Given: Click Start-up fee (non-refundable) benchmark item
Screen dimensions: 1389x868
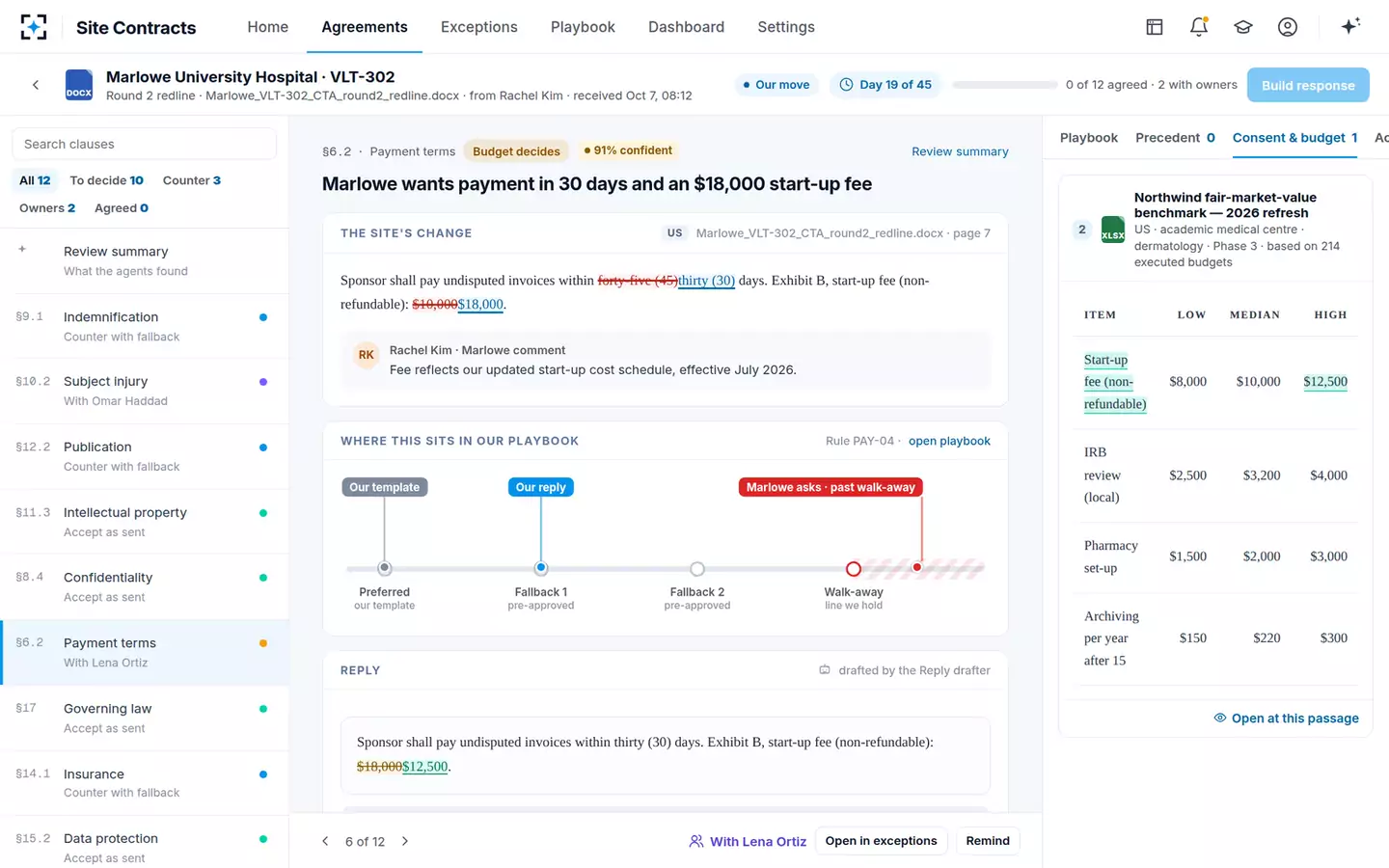Looking at the screenshot, I should tap(1115, 382).
